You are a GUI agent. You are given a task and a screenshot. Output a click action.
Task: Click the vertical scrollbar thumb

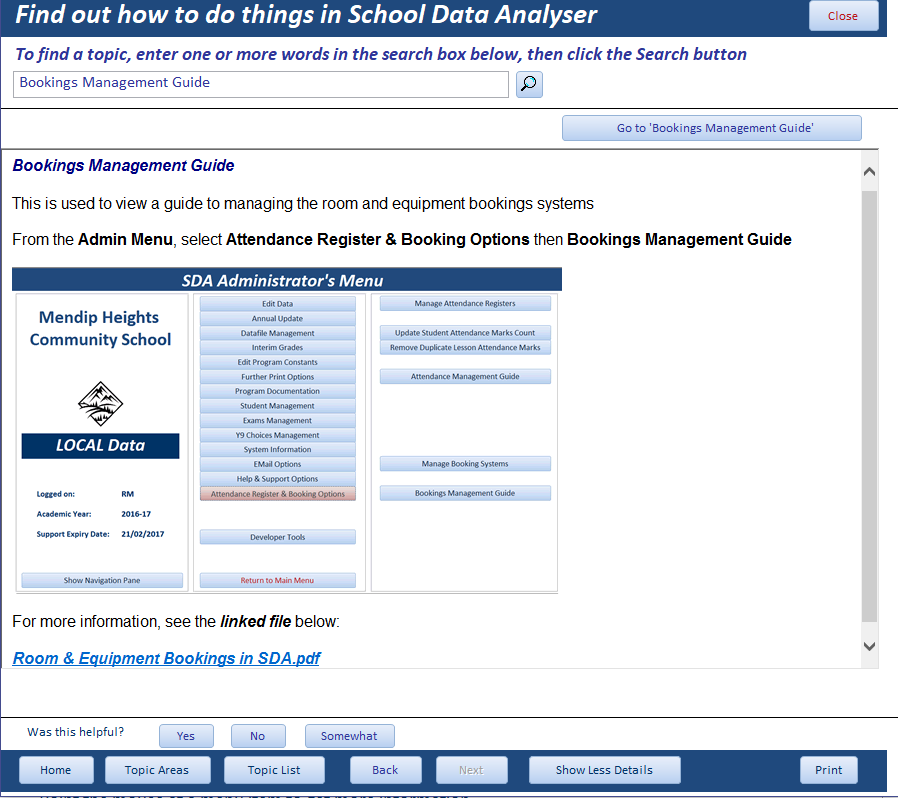click(x=869, y=406)
